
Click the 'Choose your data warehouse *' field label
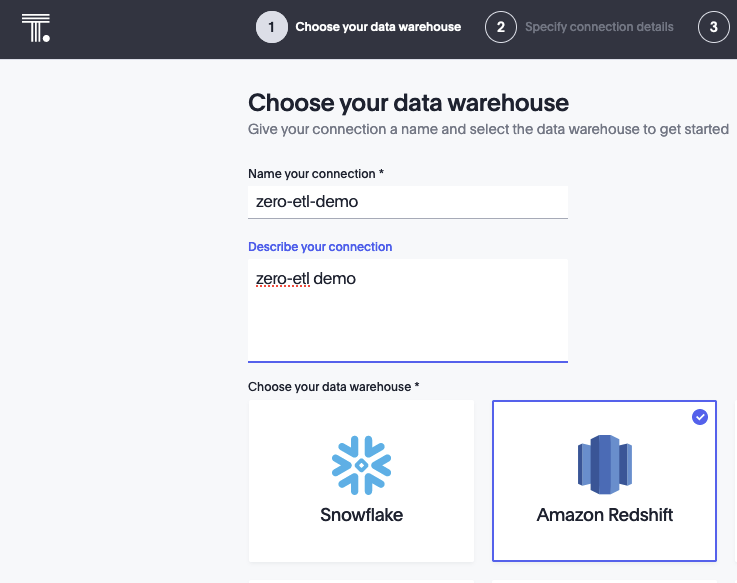coord(333,386)
